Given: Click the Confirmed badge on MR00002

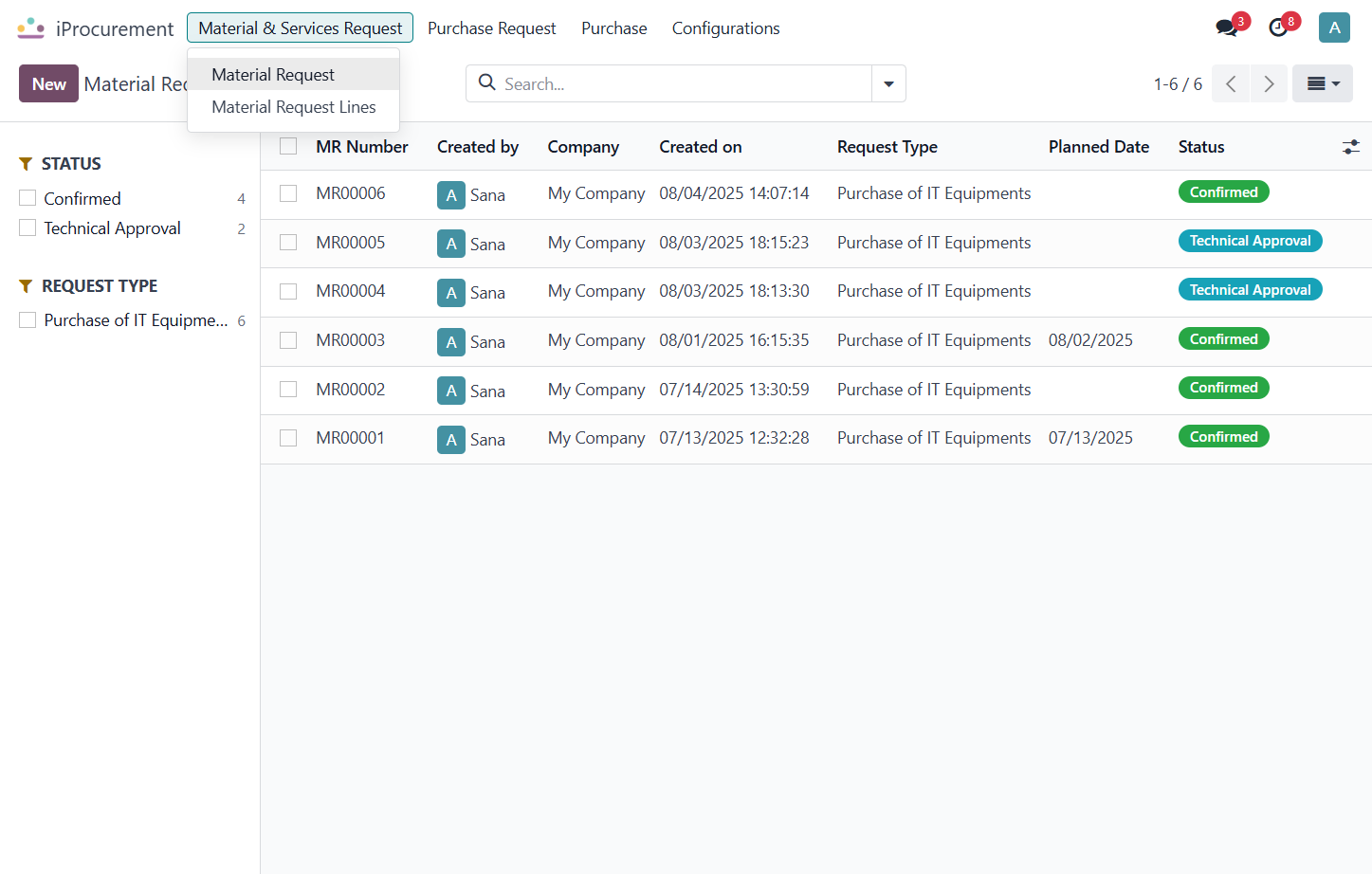Looking at the screenshot, I should pos(1223,388).
